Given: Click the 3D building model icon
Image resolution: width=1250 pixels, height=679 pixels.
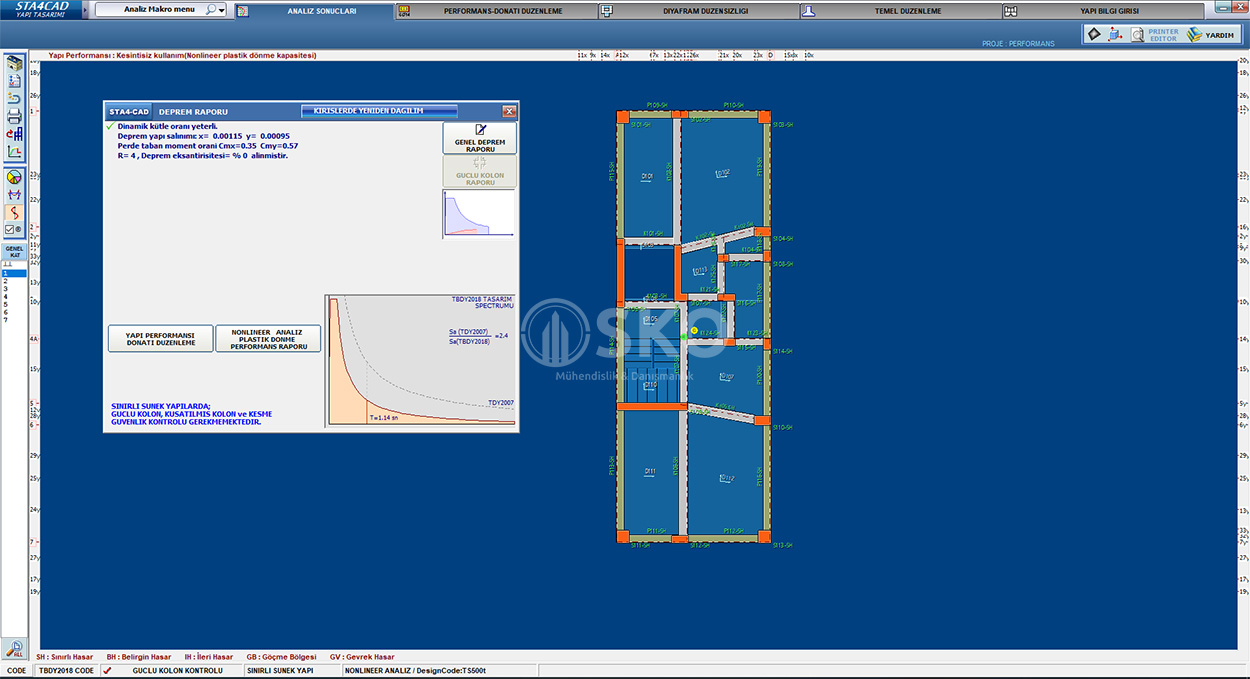Looking at the screenshot, I should coord(14,65).
